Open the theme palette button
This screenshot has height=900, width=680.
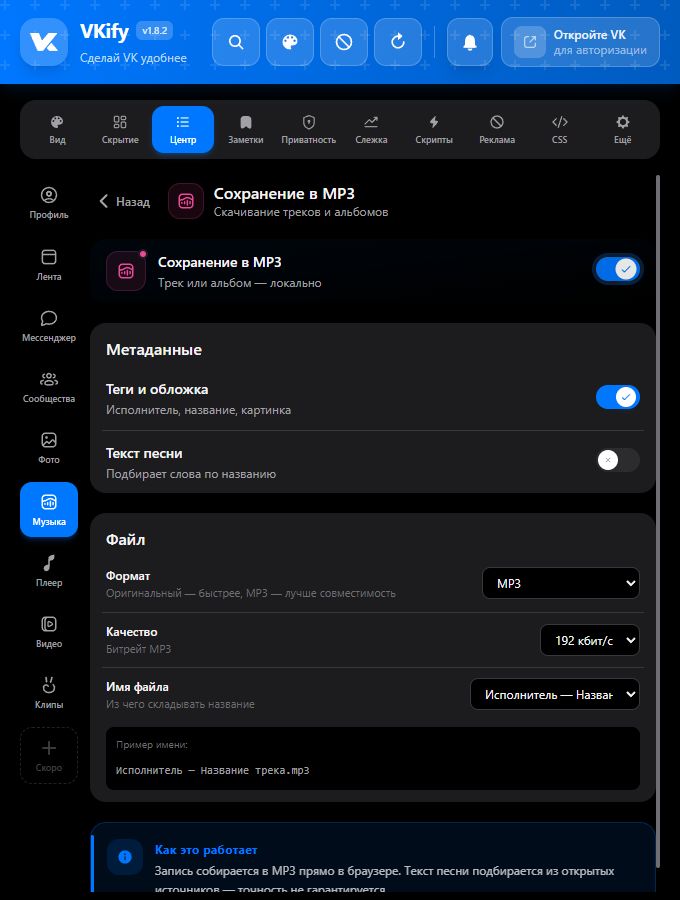(290, 42)
